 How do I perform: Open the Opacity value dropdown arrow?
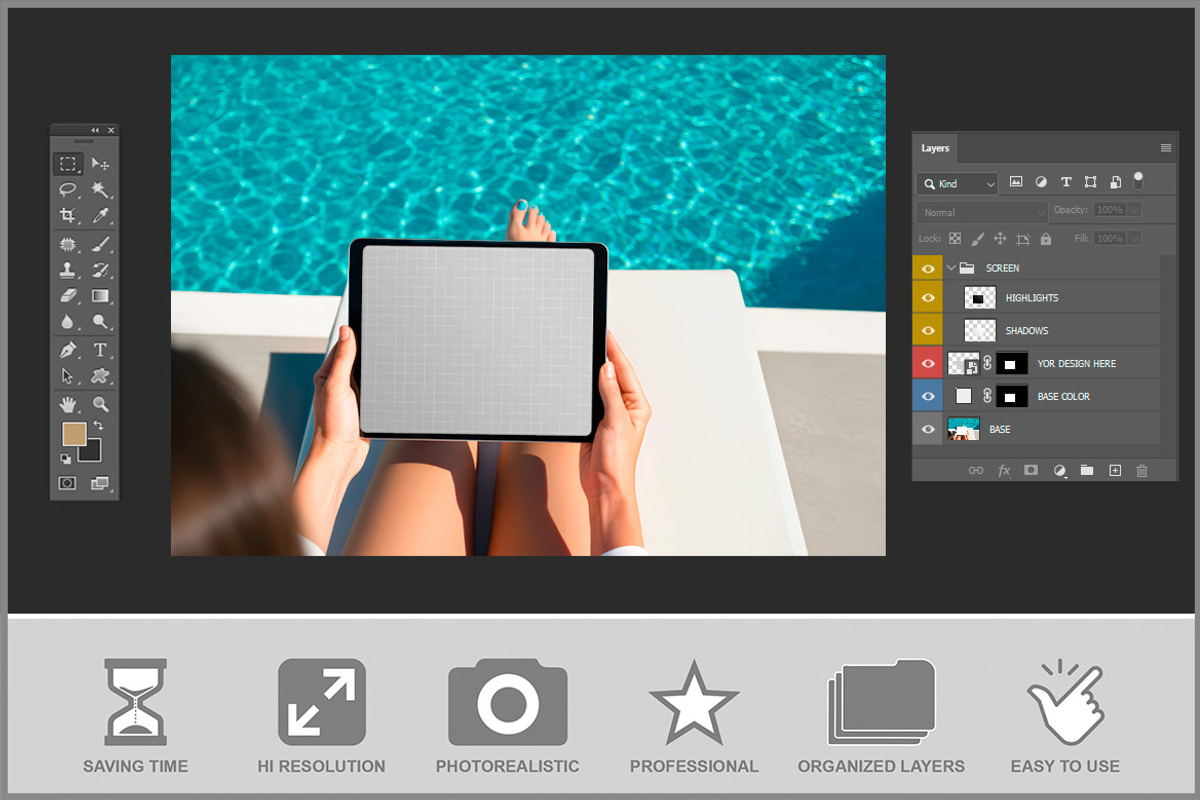click(1132, 210)
